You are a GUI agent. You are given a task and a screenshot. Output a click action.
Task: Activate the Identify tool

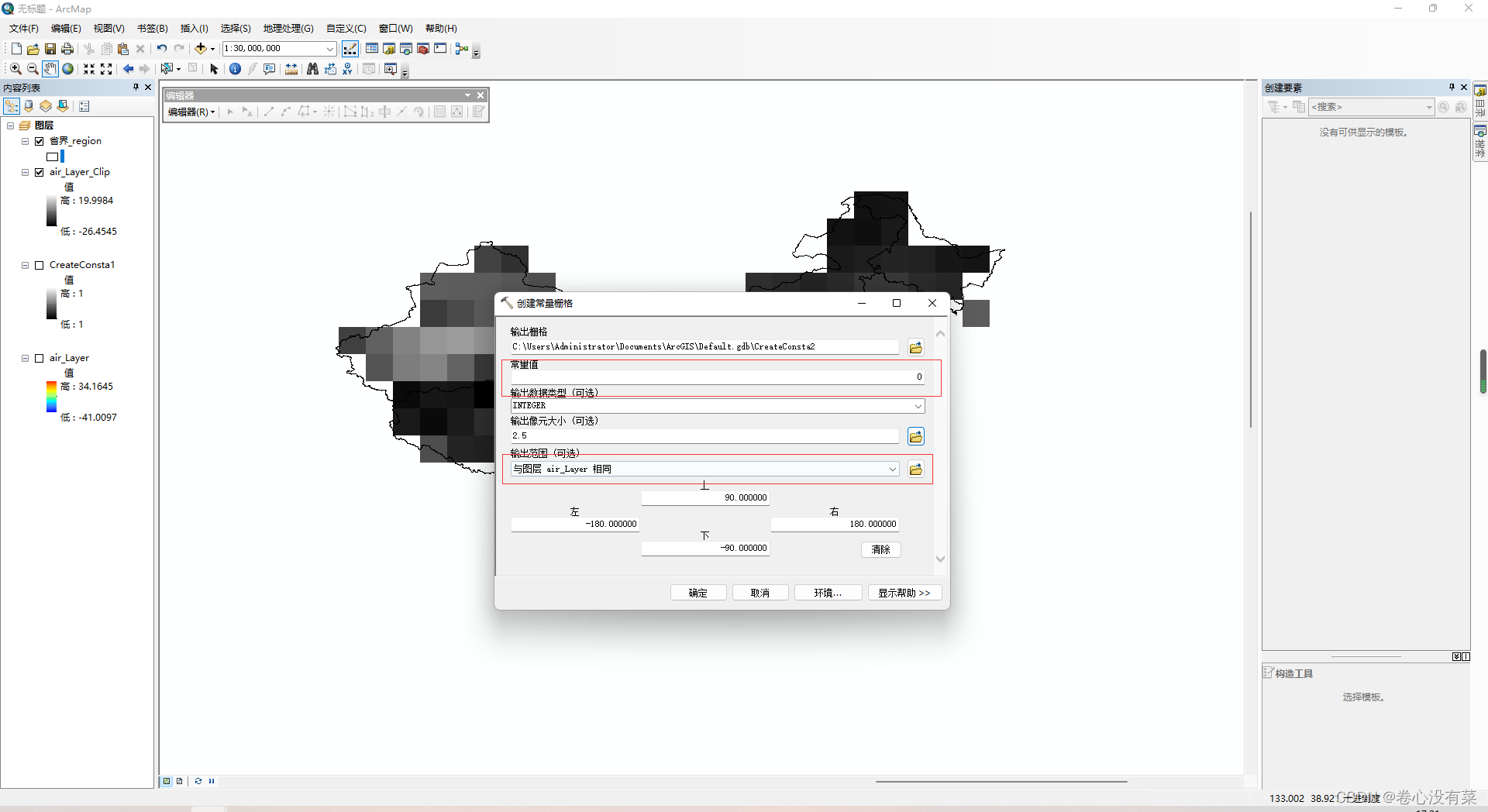tap(235, 69)
